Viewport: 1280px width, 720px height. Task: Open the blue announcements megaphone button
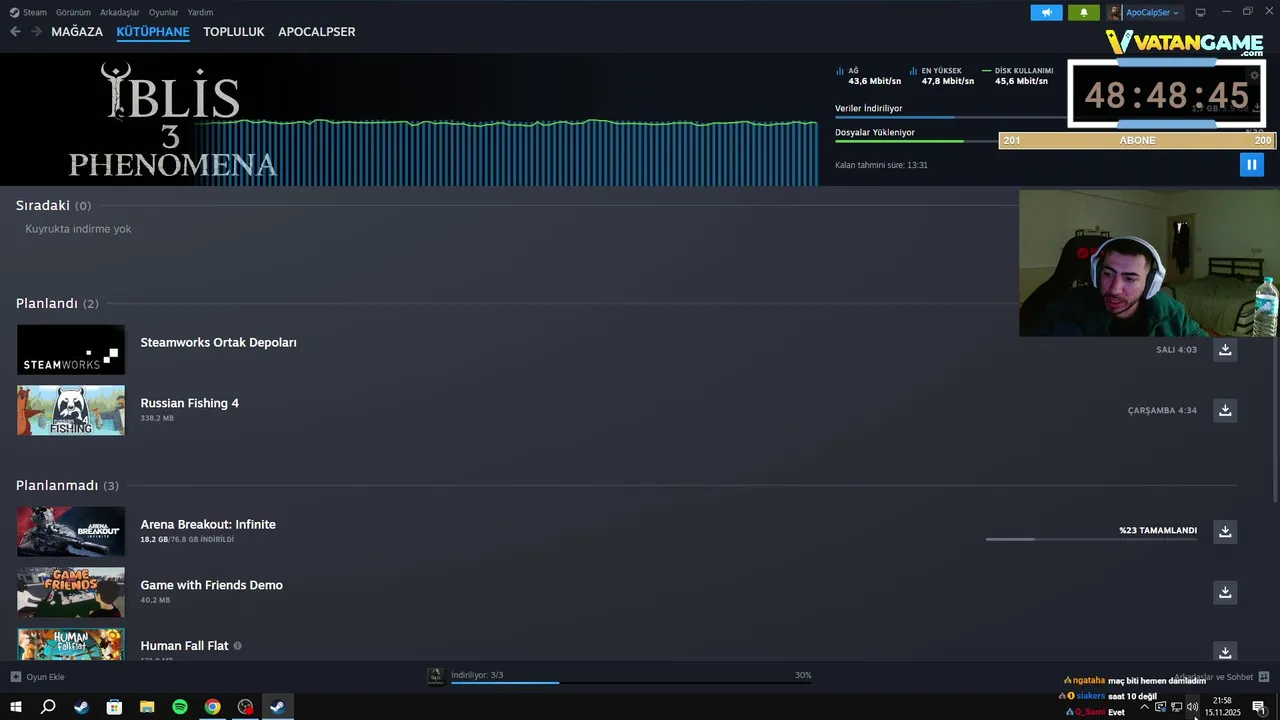pos(1046,13)
